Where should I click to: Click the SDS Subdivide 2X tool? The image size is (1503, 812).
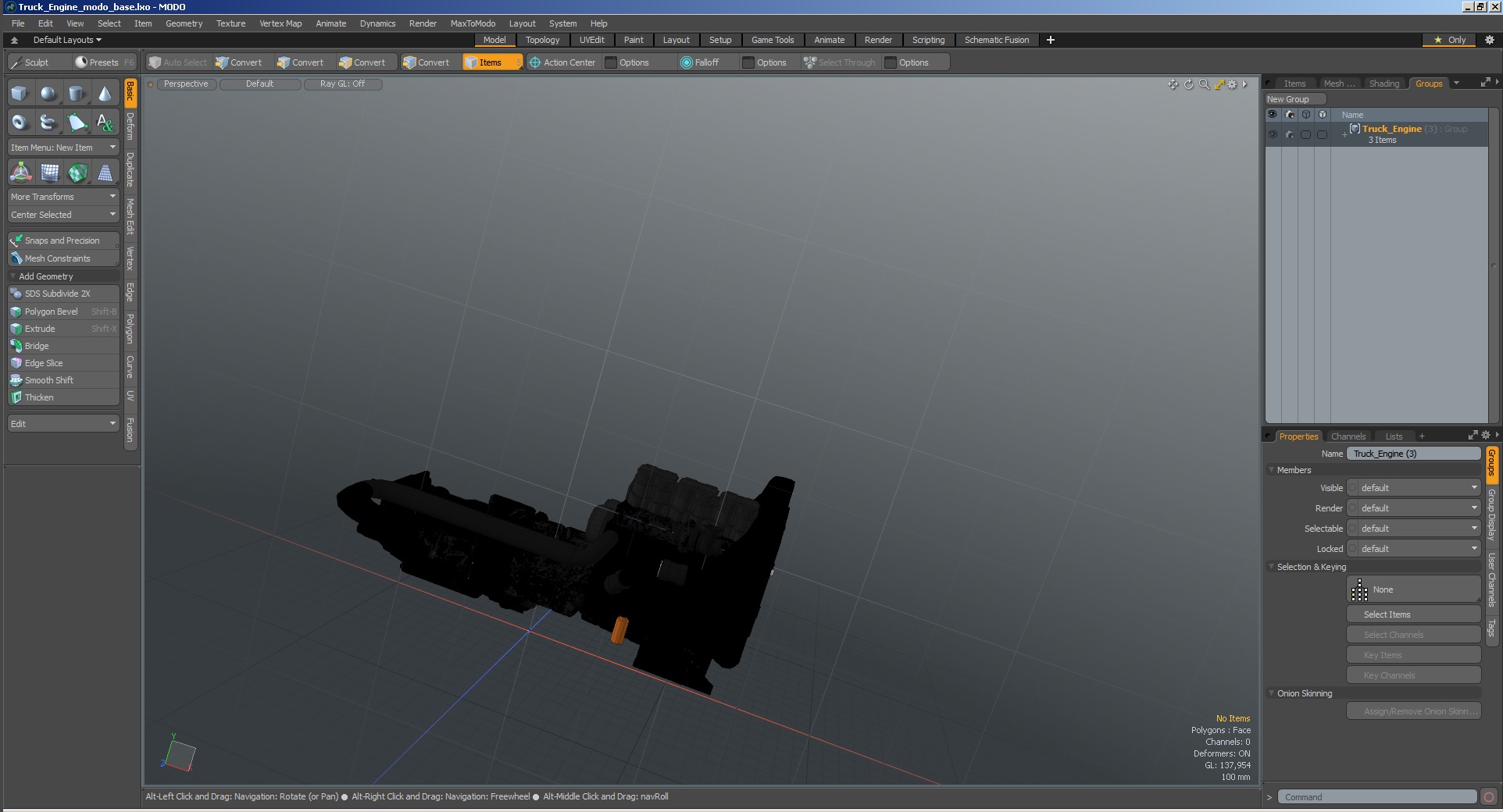click(63, 294)
